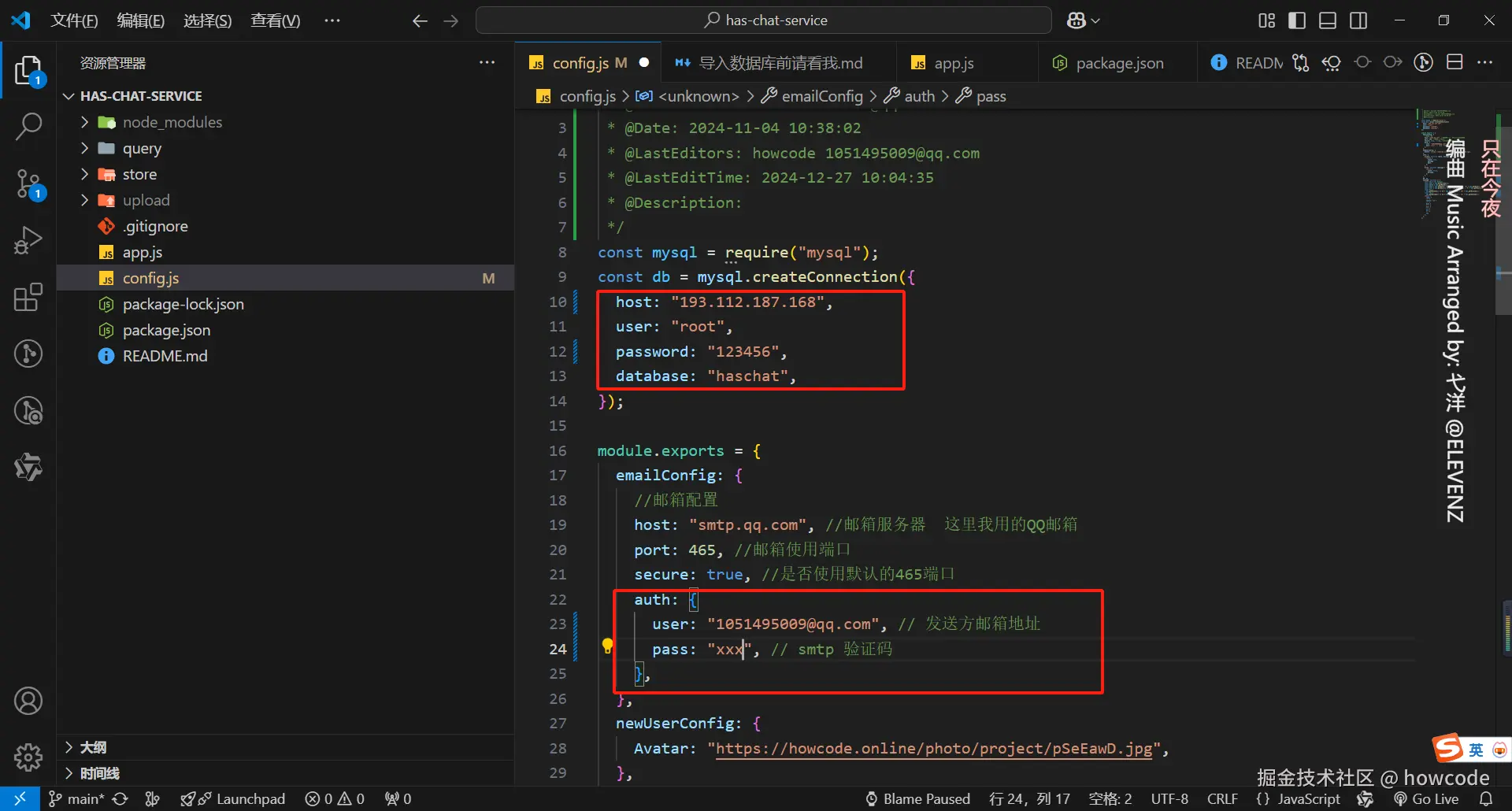Image resolution: width=1512 pixels, height=811 pixels.
Task: Expand the store folder
Action: pos(285,174)
